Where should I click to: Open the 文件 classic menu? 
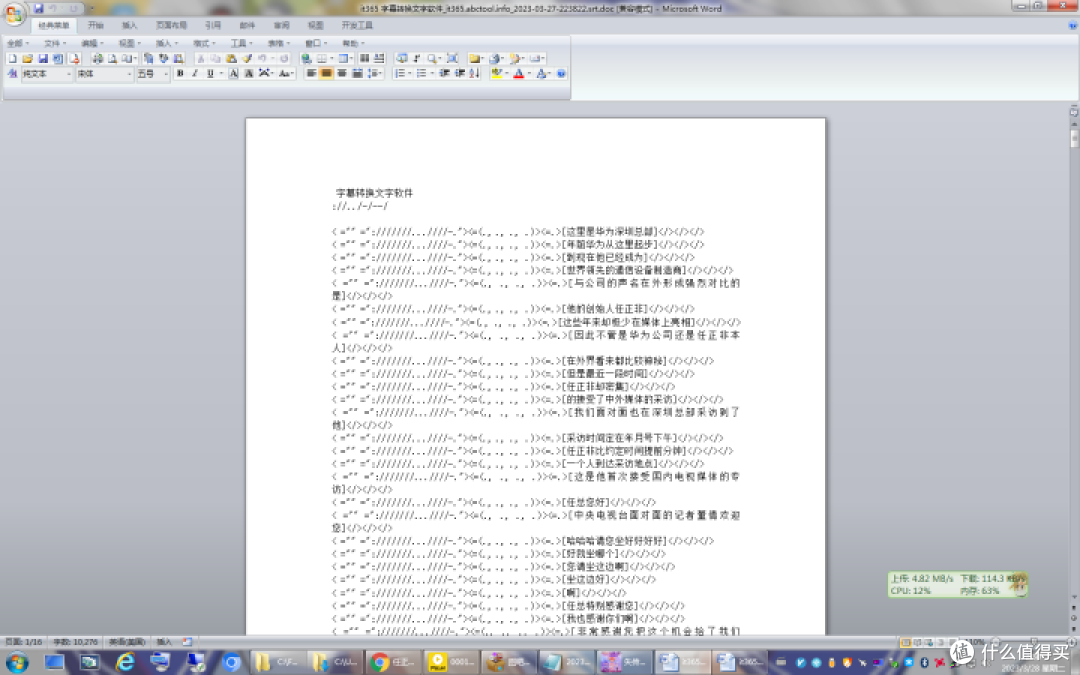(53, 44)
